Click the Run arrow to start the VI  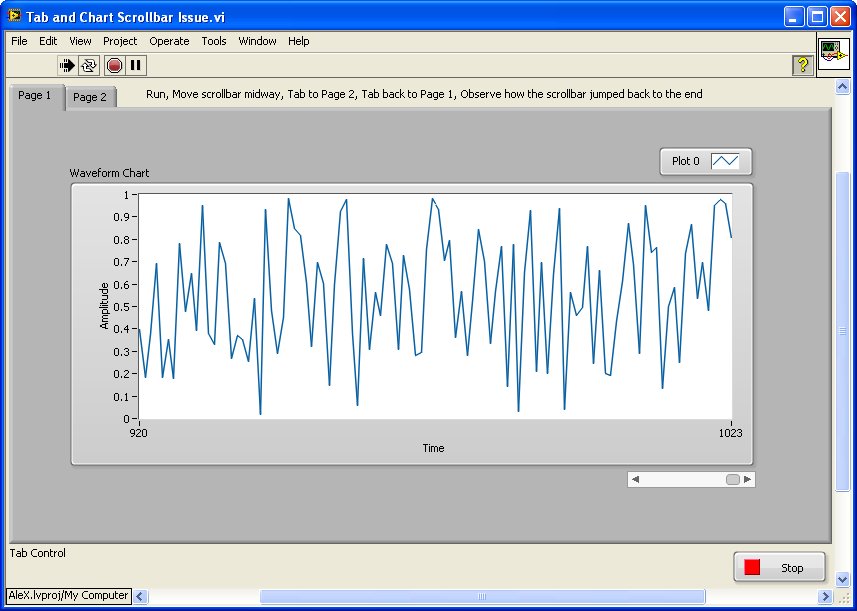pos(67,66)
